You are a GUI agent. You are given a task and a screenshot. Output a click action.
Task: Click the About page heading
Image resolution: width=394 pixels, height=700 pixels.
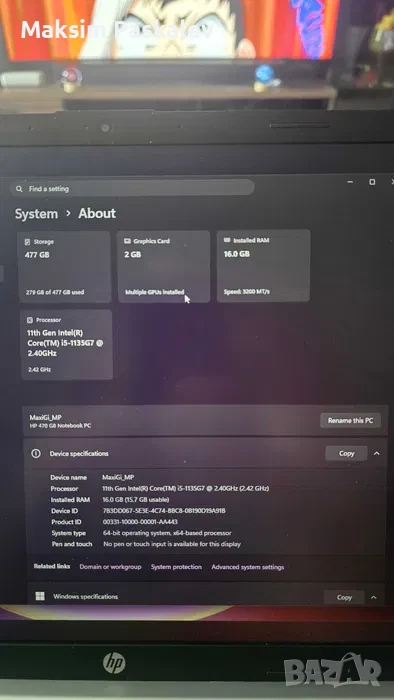97,213
